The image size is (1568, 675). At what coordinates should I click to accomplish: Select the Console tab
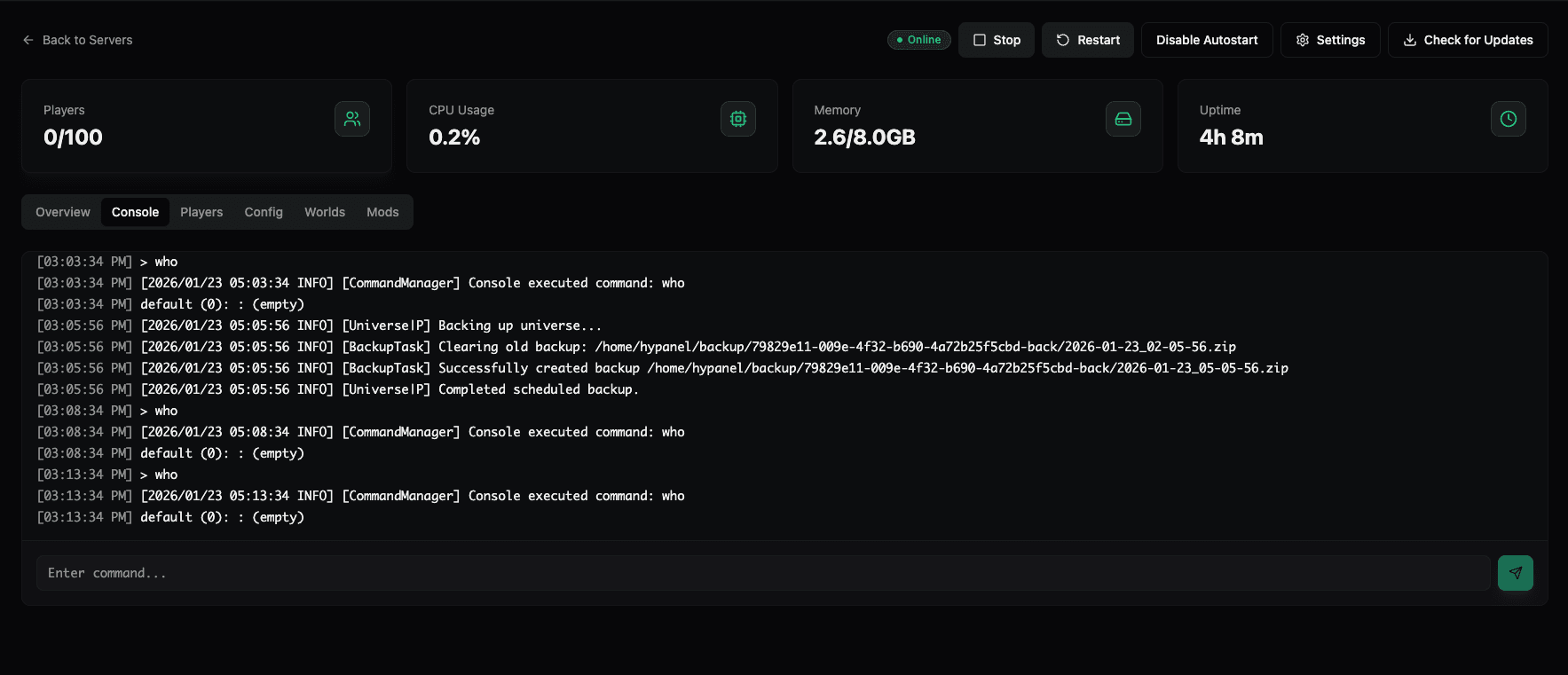[135, 212]
